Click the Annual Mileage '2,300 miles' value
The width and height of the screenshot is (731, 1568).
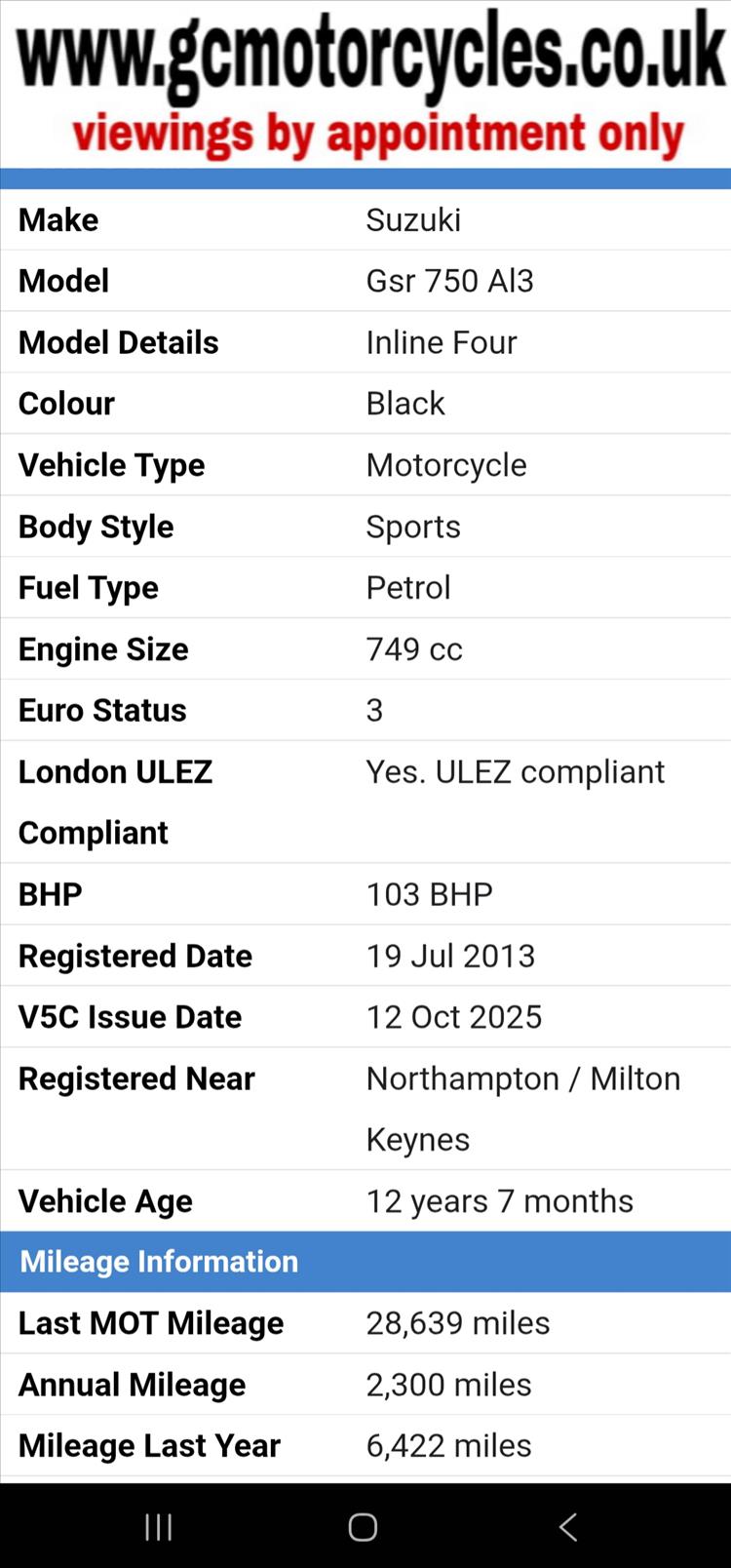point(448,1385)
